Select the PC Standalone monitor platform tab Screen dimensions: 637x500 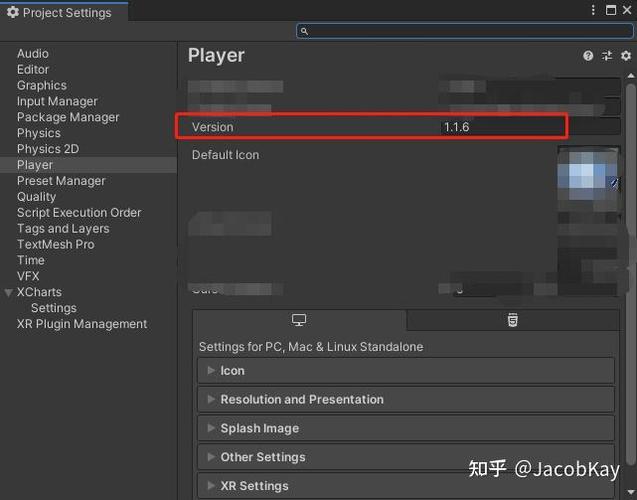click(x=299, y=320)
